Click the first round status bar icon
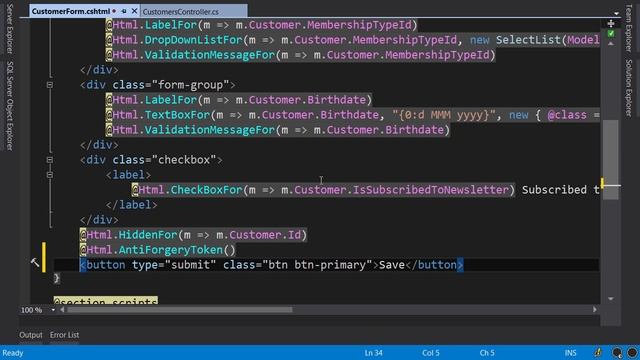Screen dimensions: 640x360 click(x=617, y=353)
